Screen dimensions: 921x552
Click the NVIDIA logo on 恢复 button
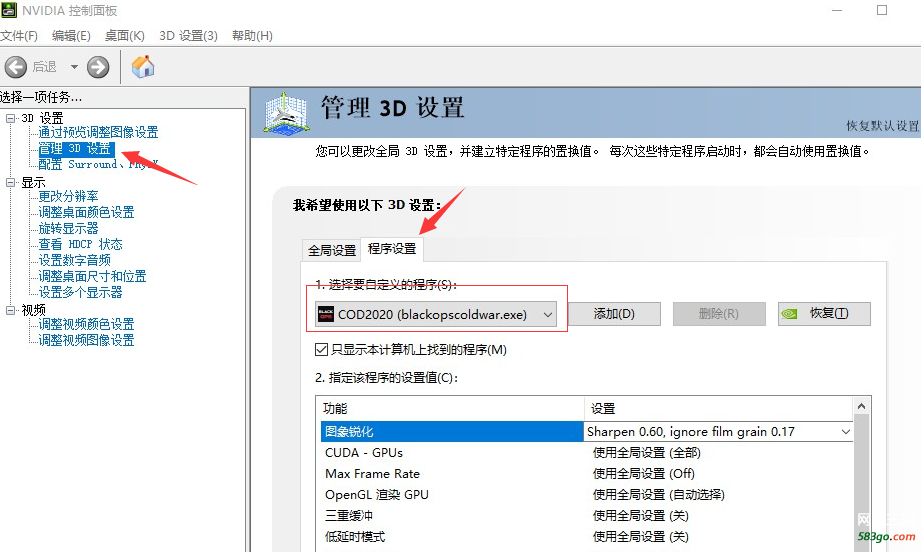pyautogui.click(x=789, y=314)
